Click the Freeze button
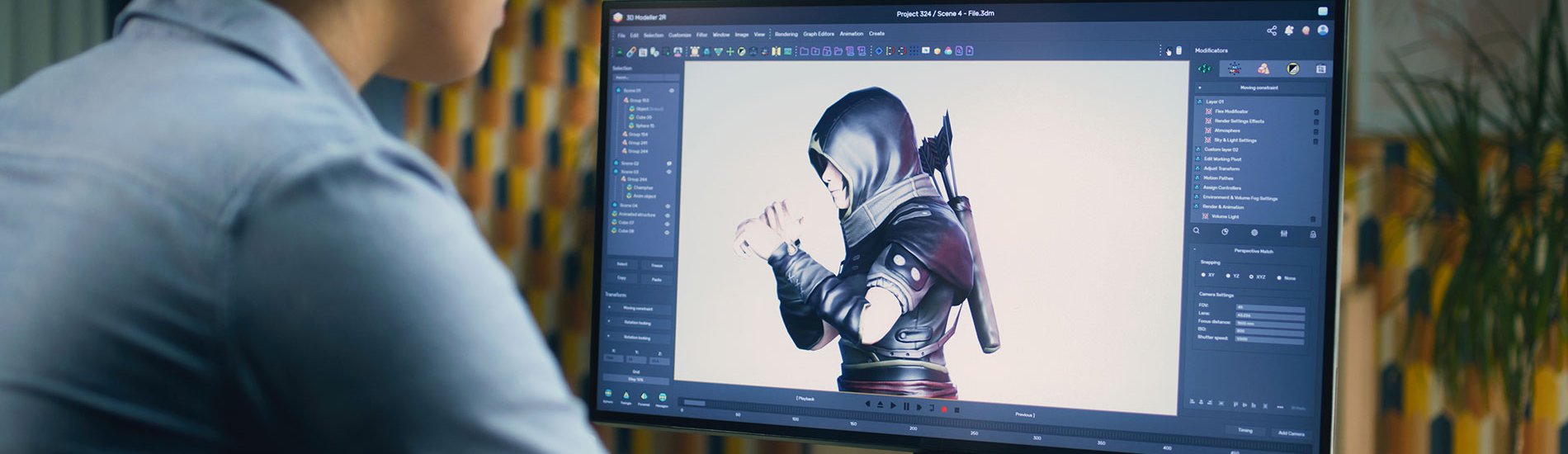1568x454 pixels. 657,266
